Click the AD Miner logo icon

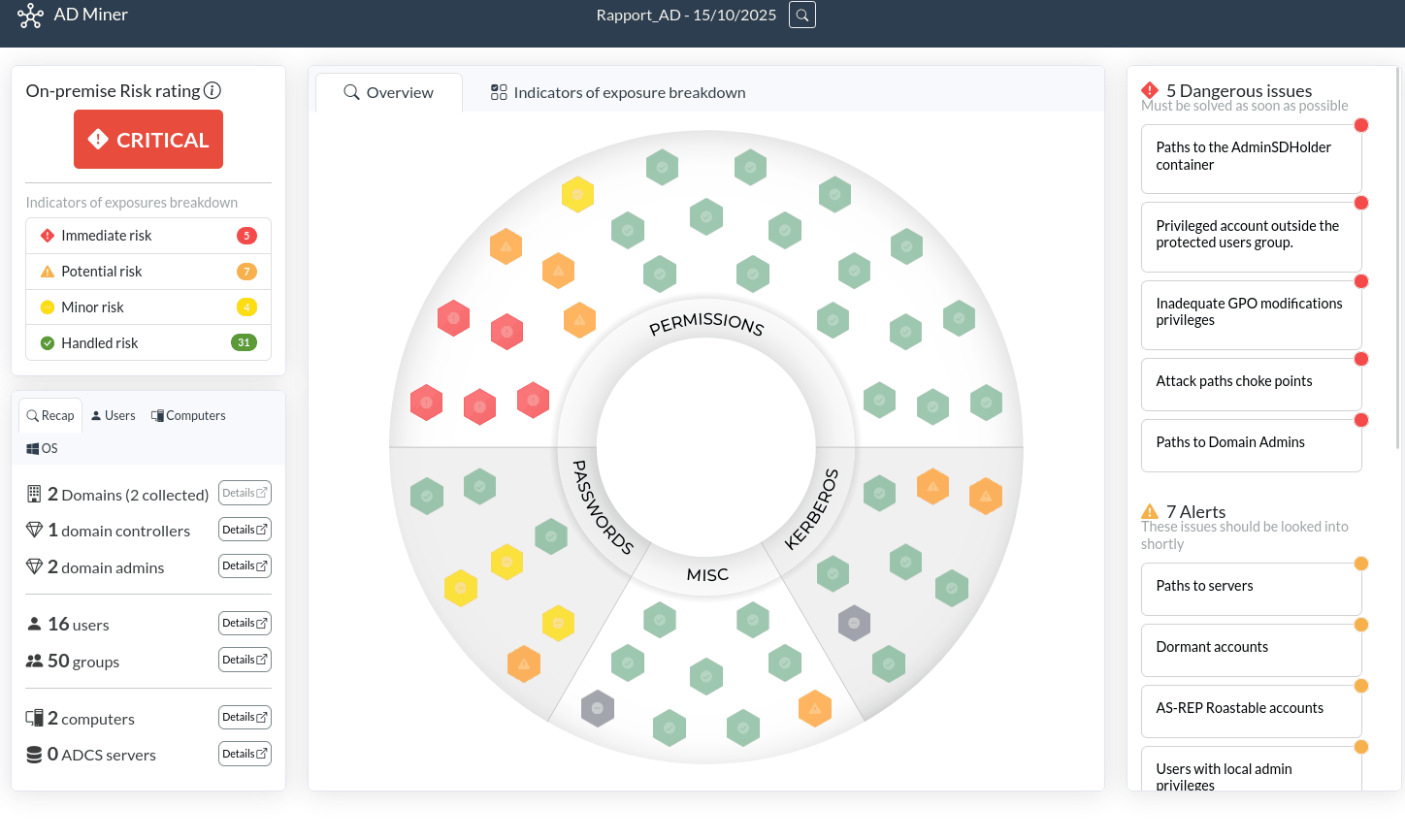pyautogui.click(x=30, y=16)
